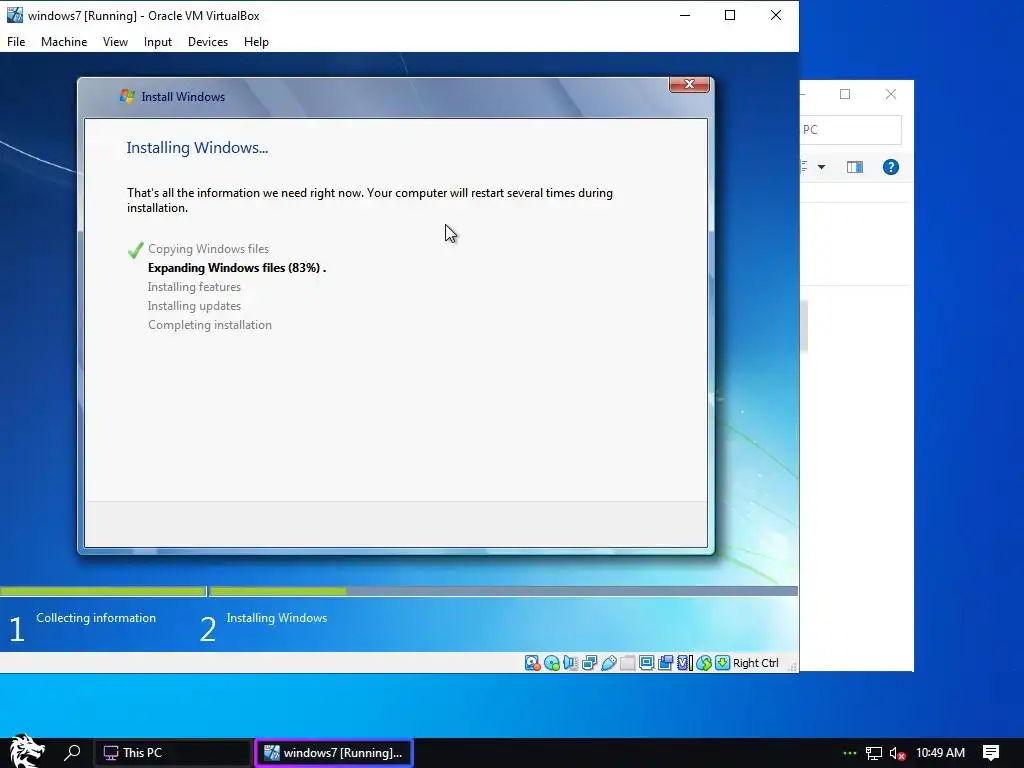Minimize the VirtualBox window
The height and width of the screenshot is (768, 1024).
[x=685, y=15]
